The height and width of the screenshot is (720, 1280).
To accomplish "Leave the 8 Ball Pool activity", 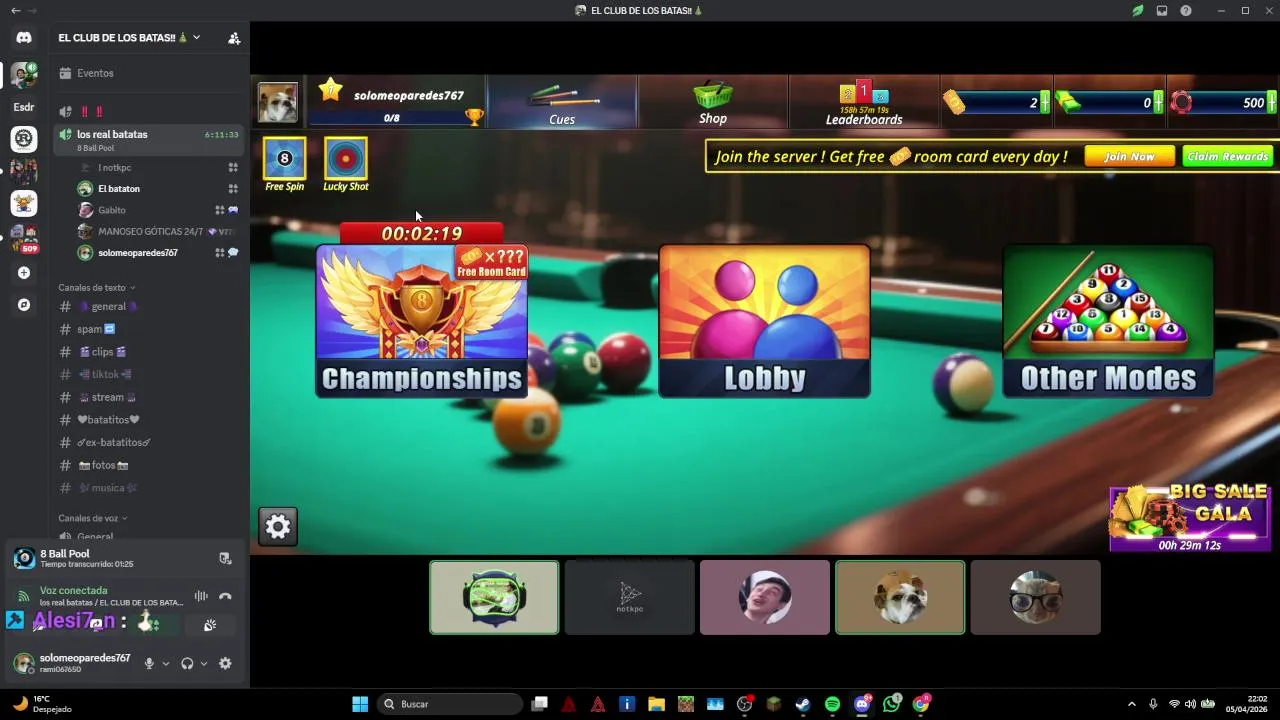I will pyautogui.click(x=225, y=558).
